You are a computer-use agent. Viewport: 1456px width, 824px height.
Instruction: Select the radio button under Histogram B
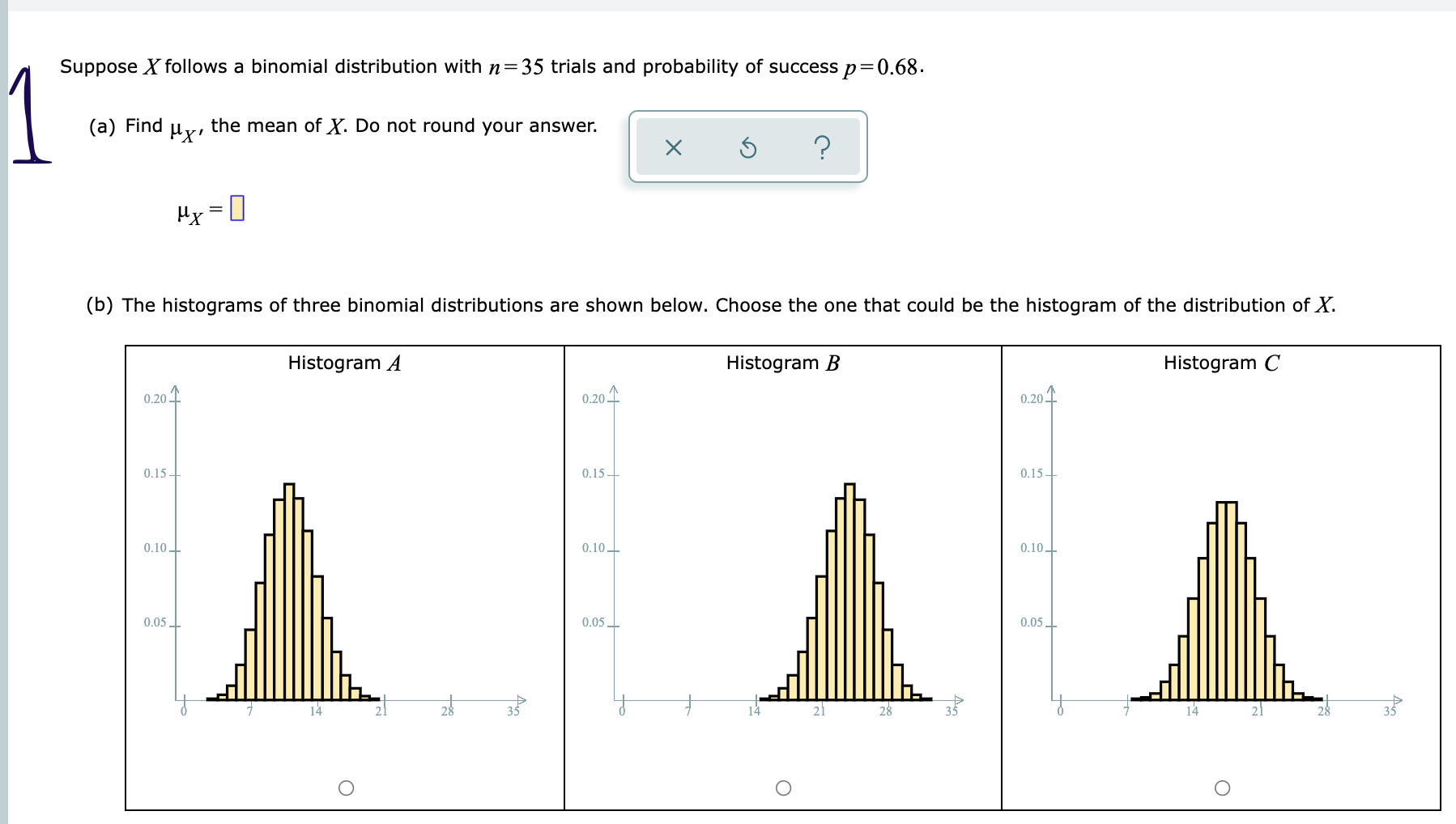pos(784,788)
